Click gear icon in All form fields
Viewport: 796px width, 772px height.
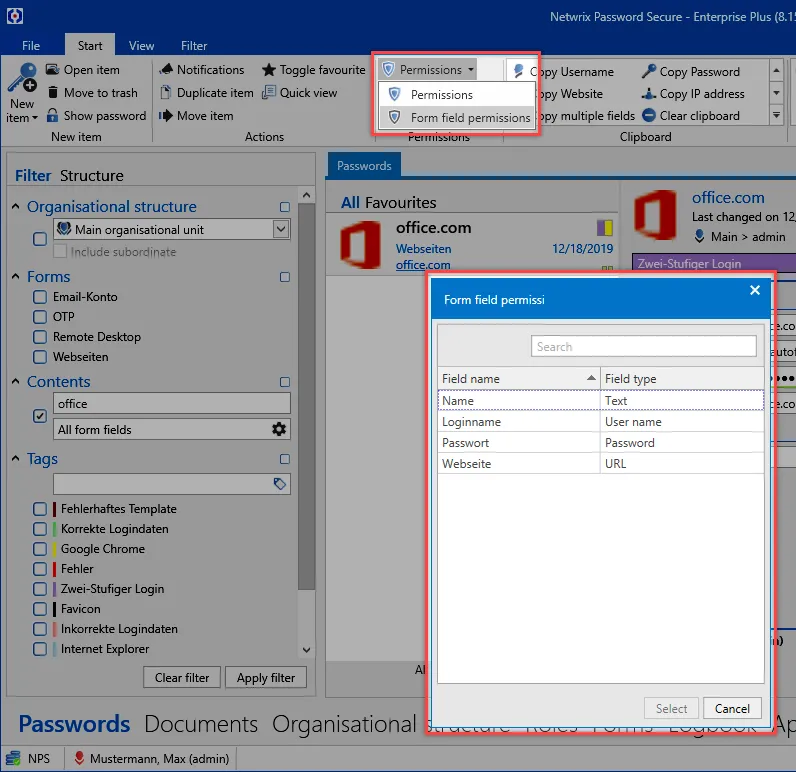[279, 429]
